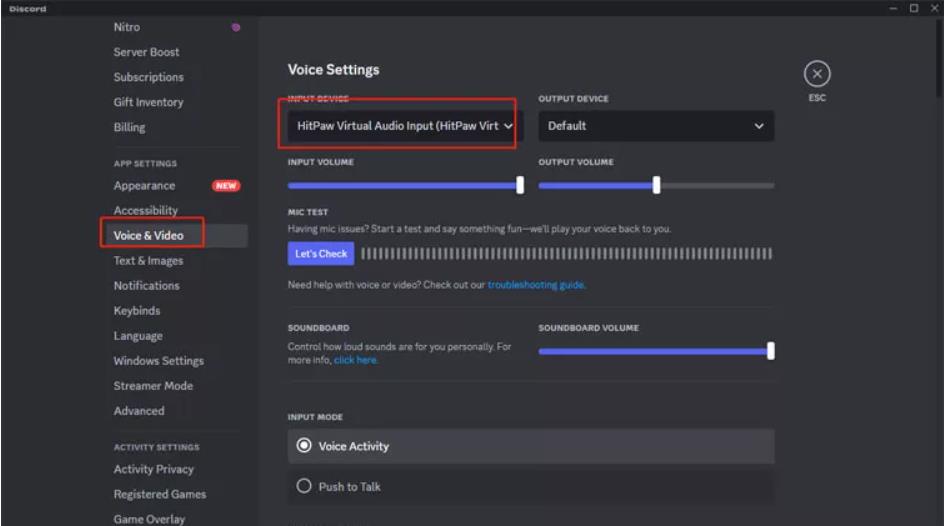The height and width of the screenshot is (526, 944).
Task: Open the Accessibility settings page
Action: pyautogui.click(x=146, y=211)
